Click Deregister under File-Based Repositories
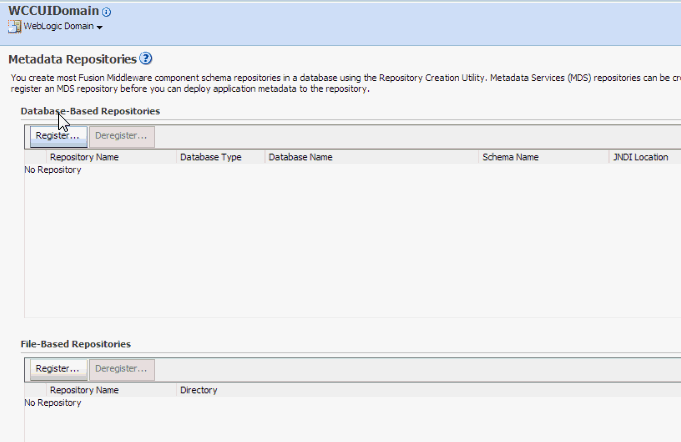Screen dimensions: 681x442 click(122, 369)
